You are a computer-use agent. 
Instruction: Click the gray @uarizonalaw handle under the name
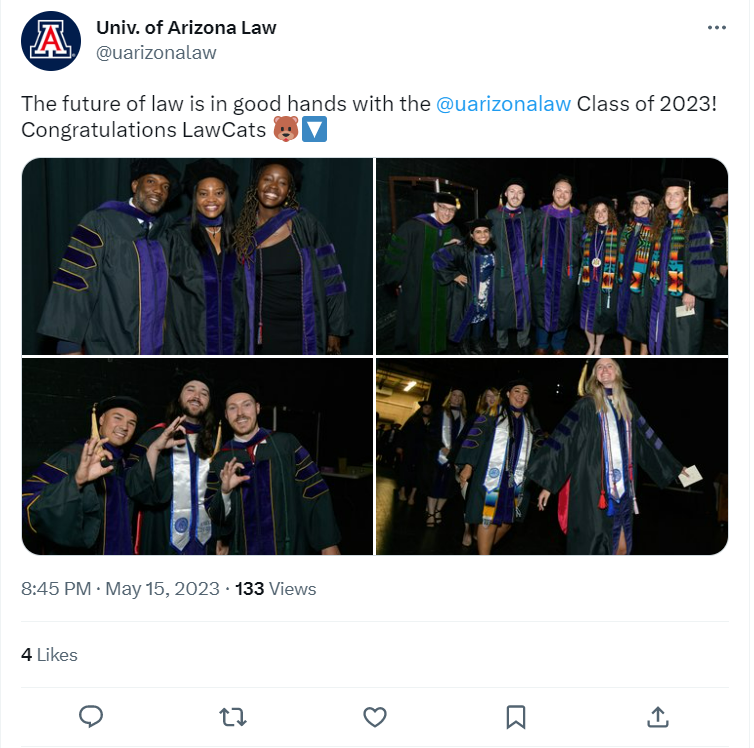point(156,53)
